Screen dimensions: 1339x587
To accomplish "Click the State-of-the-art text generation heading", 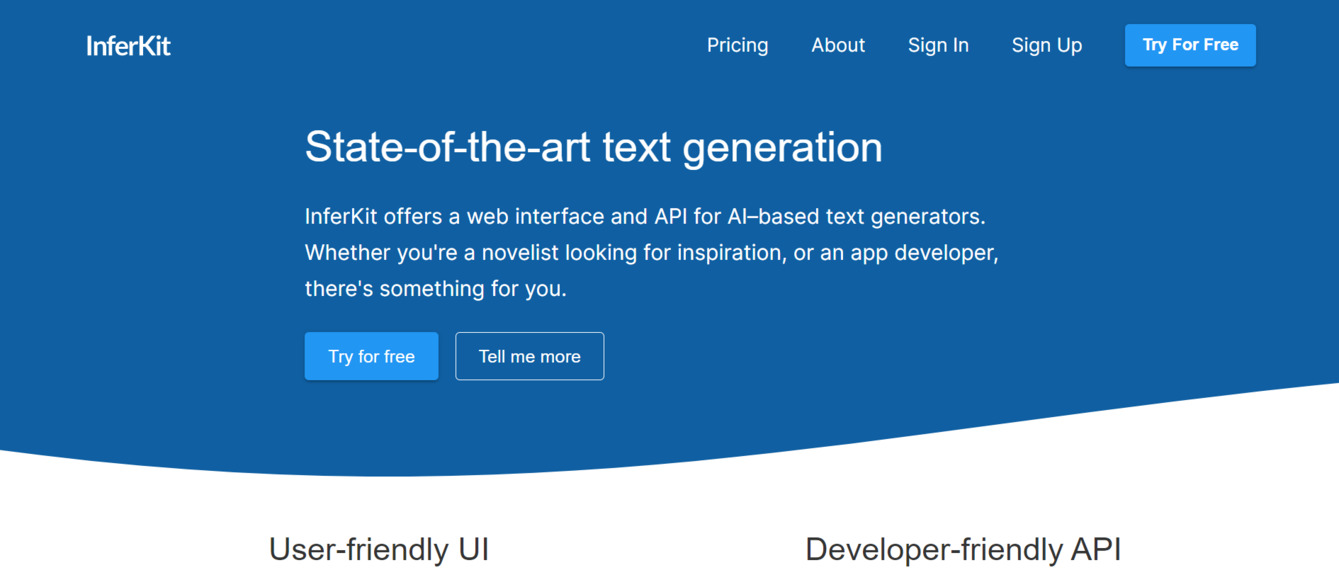I will pos(594,147).
